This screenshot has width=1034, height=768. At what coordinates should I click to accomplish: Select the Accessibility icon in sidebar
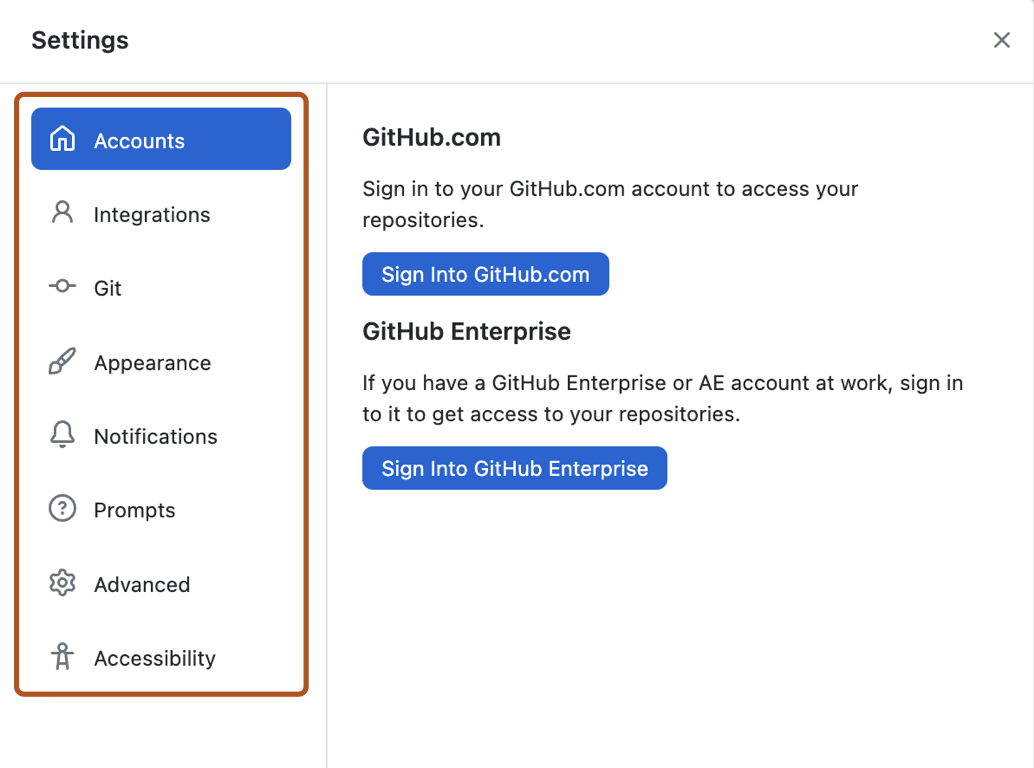[x=62, y=658]
